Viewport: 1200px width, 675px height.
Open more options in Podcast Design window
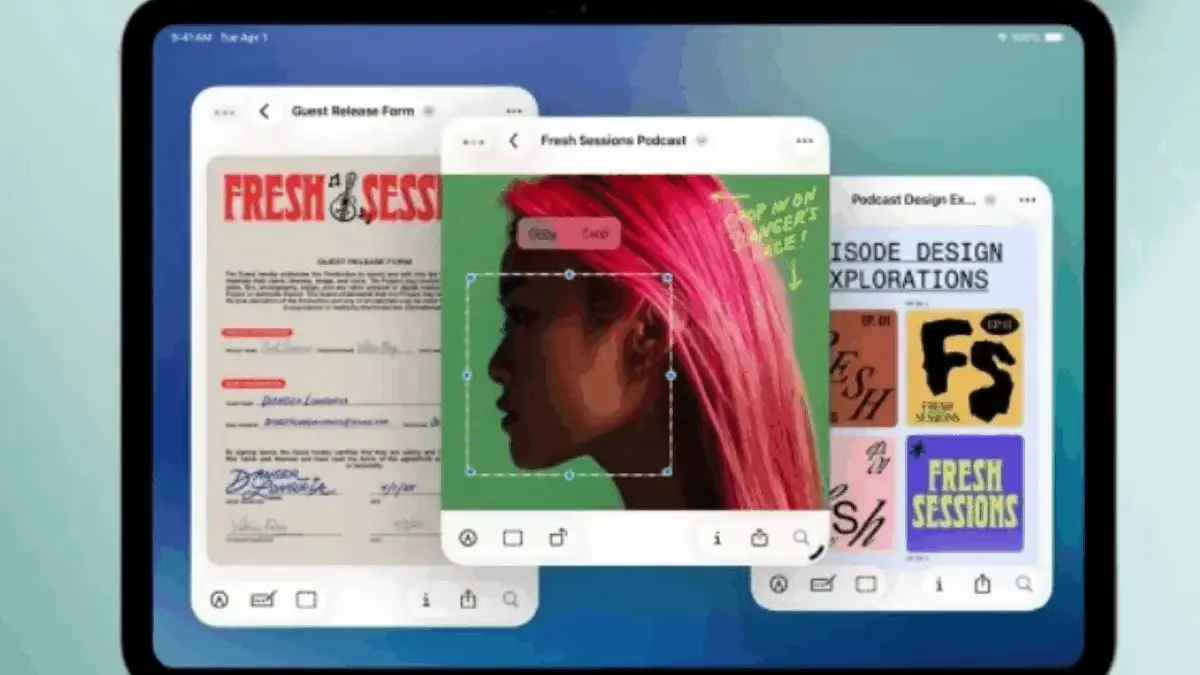coord(1028,200)
